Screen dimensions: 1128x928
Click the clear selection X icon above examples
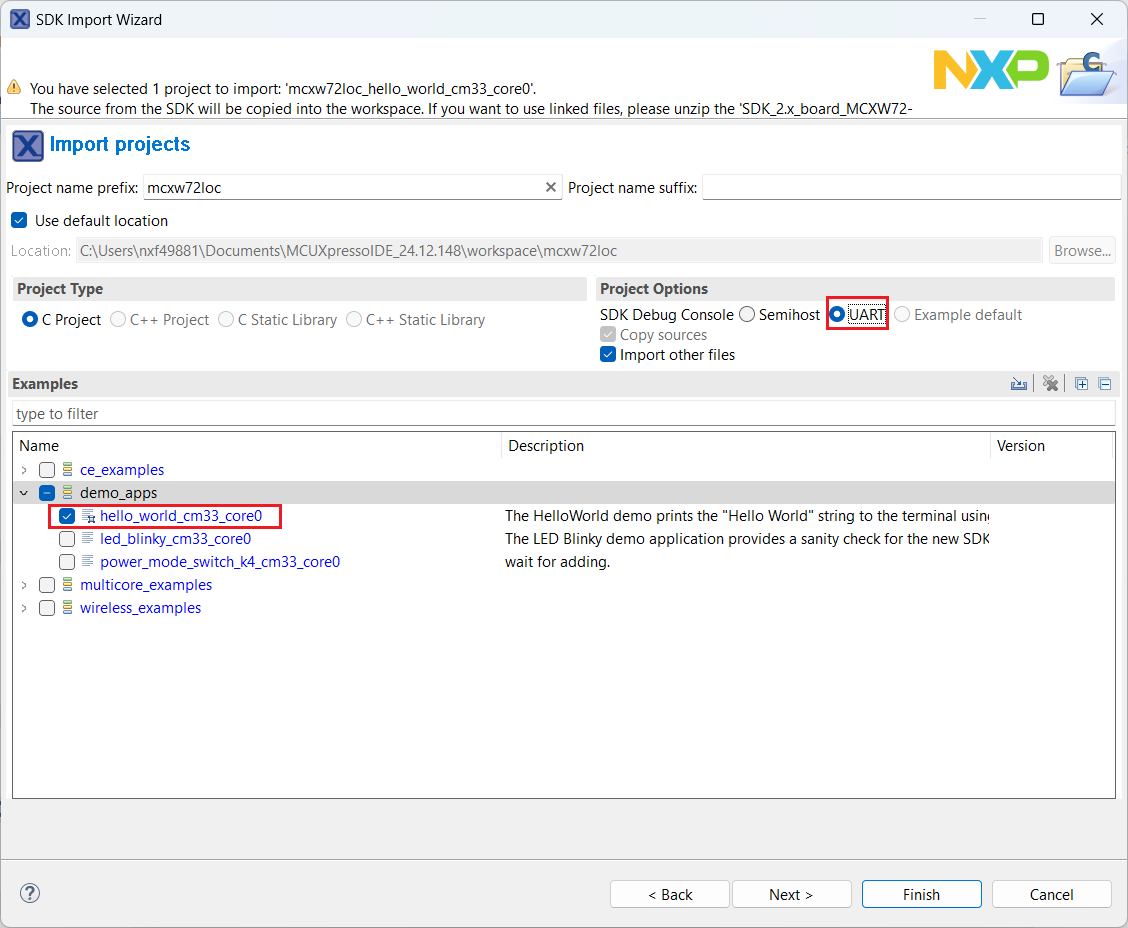click(1050, 384)
